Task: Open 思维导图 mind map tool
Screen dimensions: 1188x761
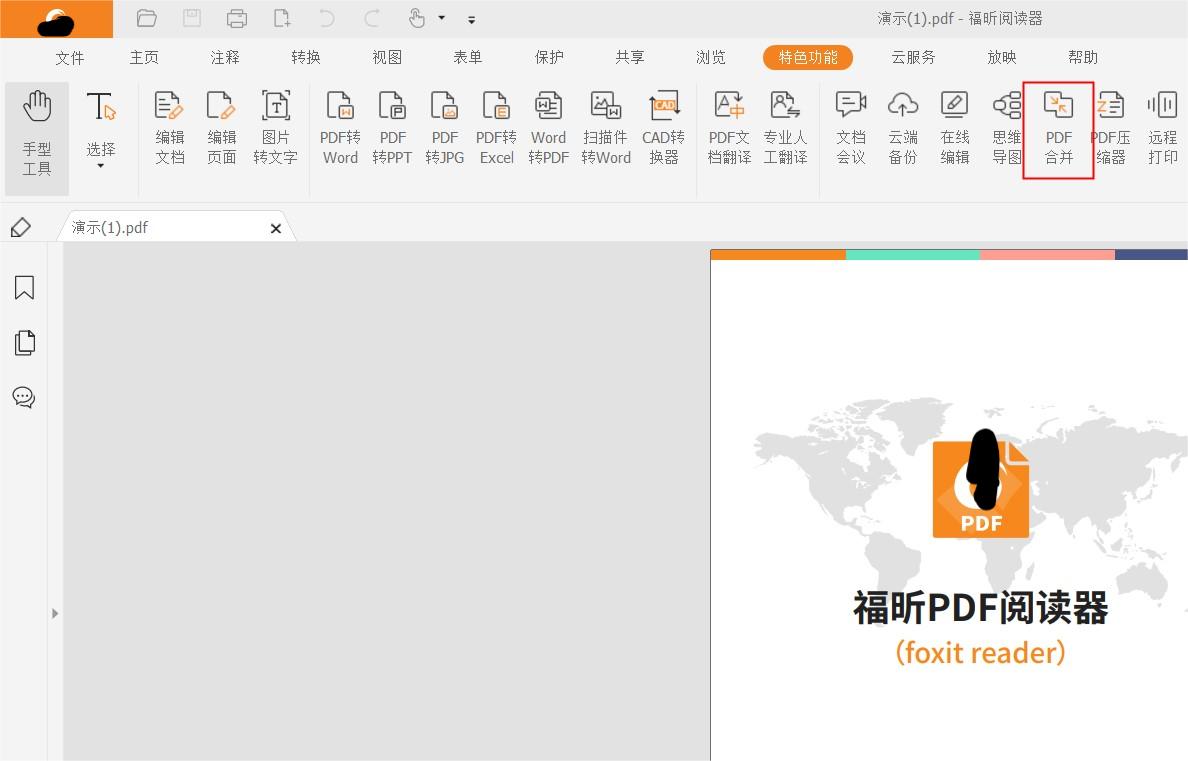Action: click(1007, 127)
